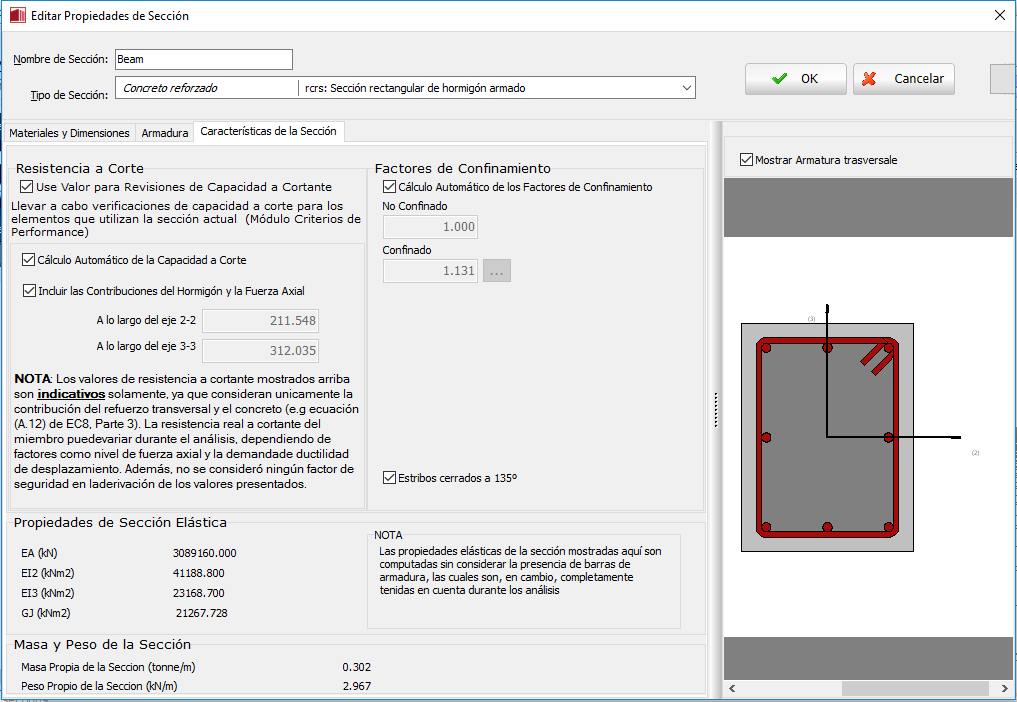Screen dimensions: 1017x702
Task: Toggle Use Valor para Revisiones de Capacidad checkbox
Action: pos(27,187)
